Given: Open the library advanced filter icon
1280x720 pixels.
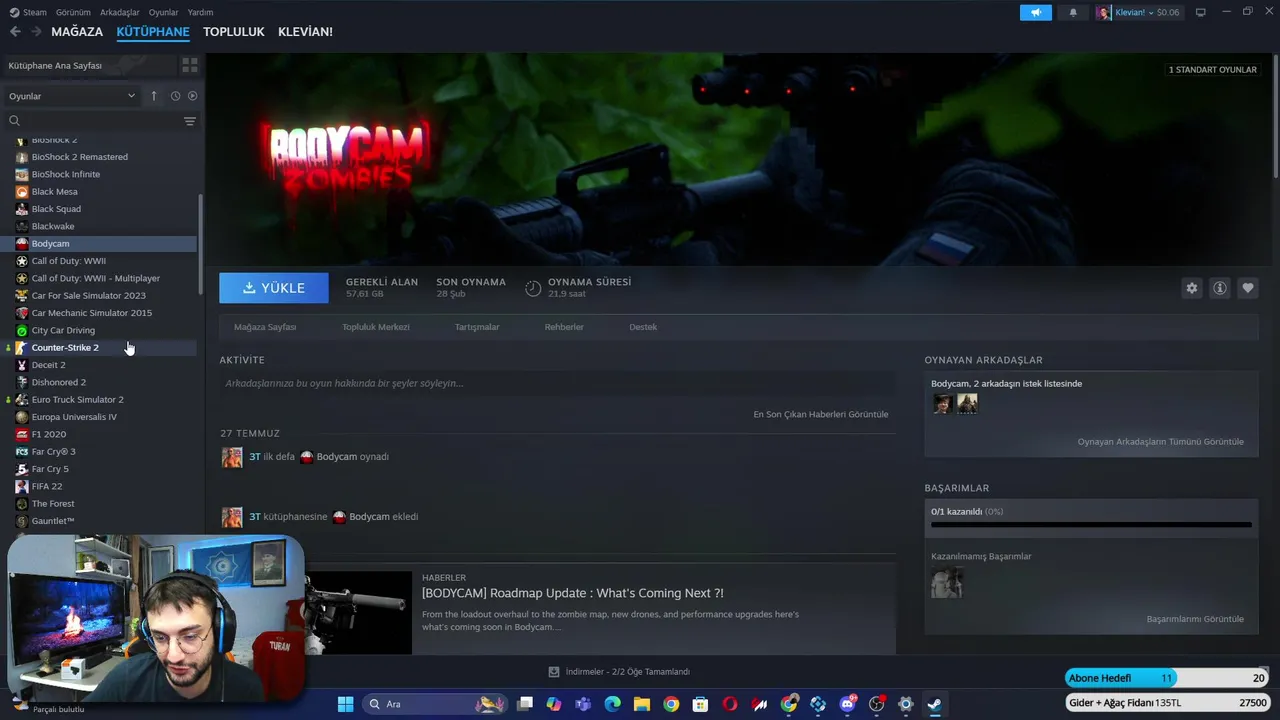Looking at the screenshot, I should tap(190, 121).
